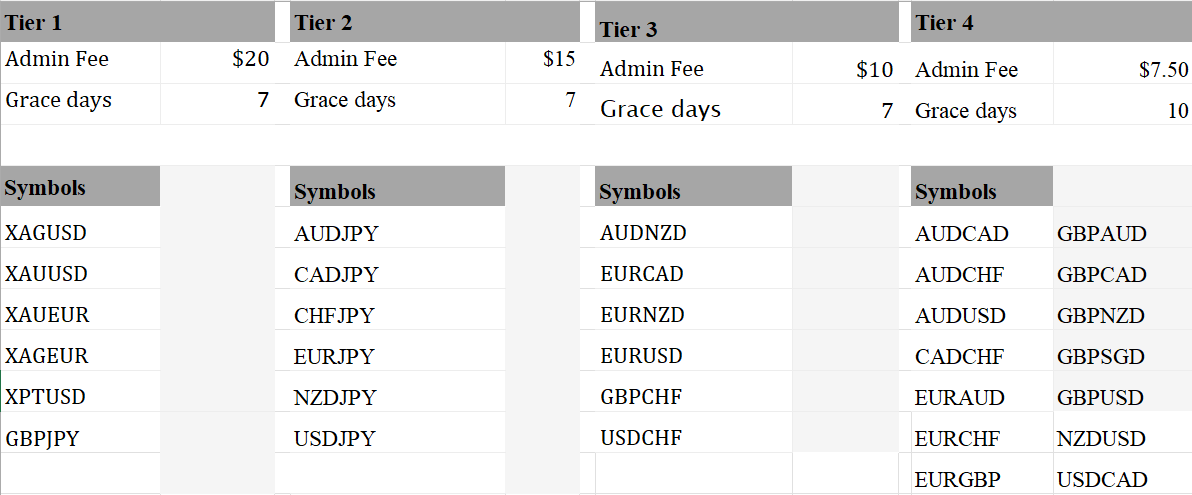The image size is (1192, 495).
Task: Click the Tier 1 header cell
Action: (33, 22)
